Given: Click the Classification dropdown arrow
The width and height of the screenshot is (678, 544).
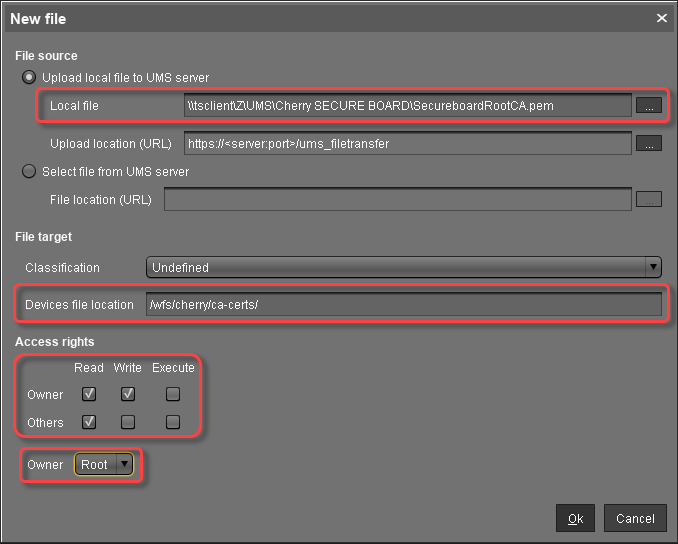Looking at the screenshot, I should click(653, 267).
